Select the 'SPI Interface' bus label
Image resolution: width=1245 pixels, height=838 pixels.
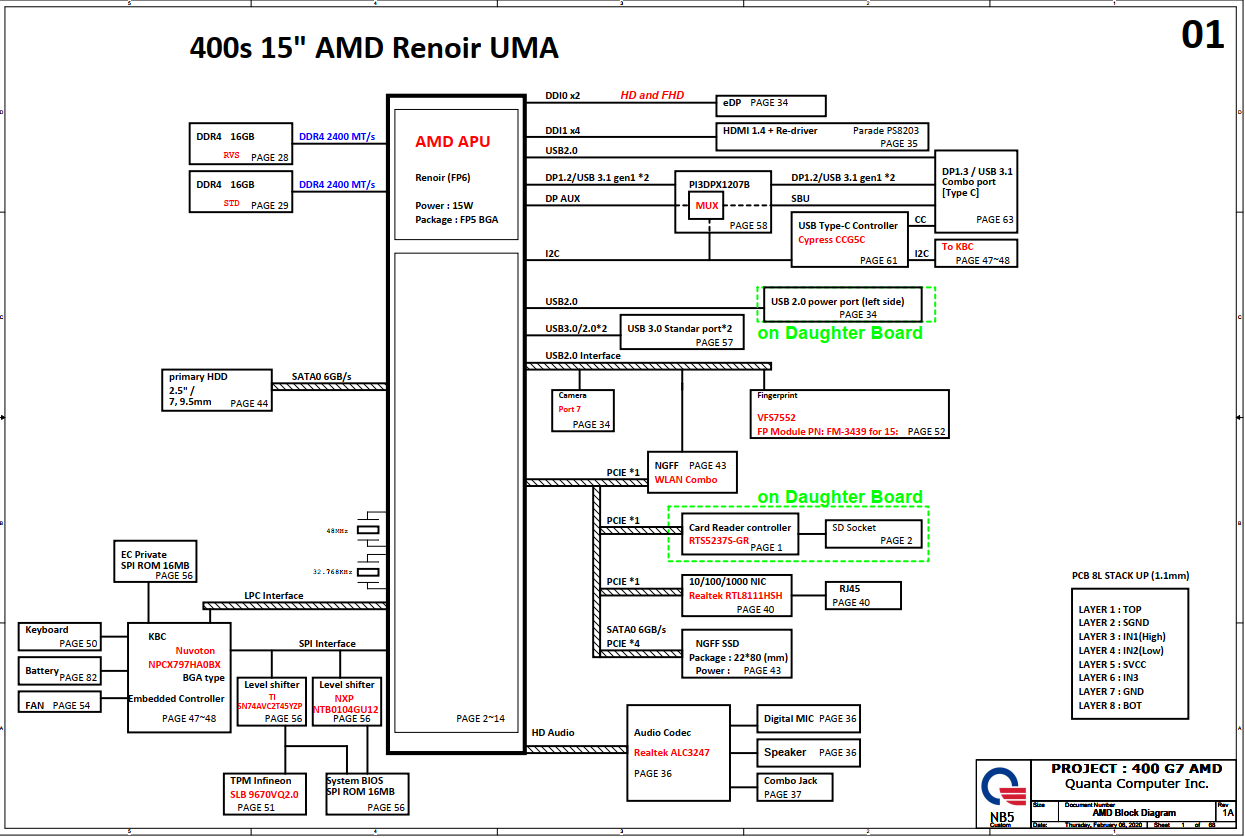[x=327, y=644]
